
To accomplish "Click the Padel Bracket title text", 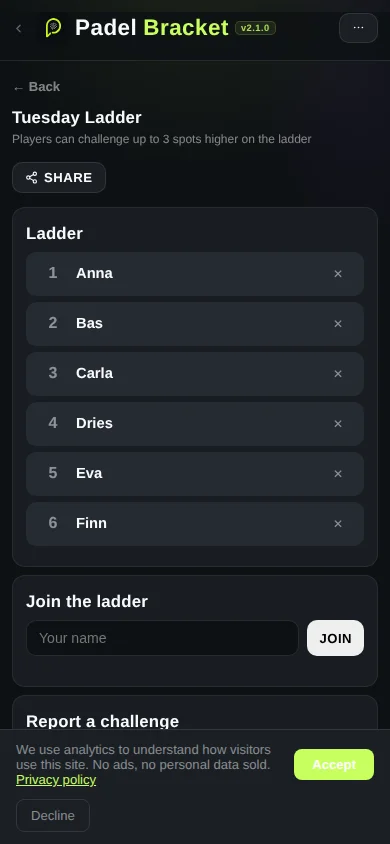I will tap(152, 27).
